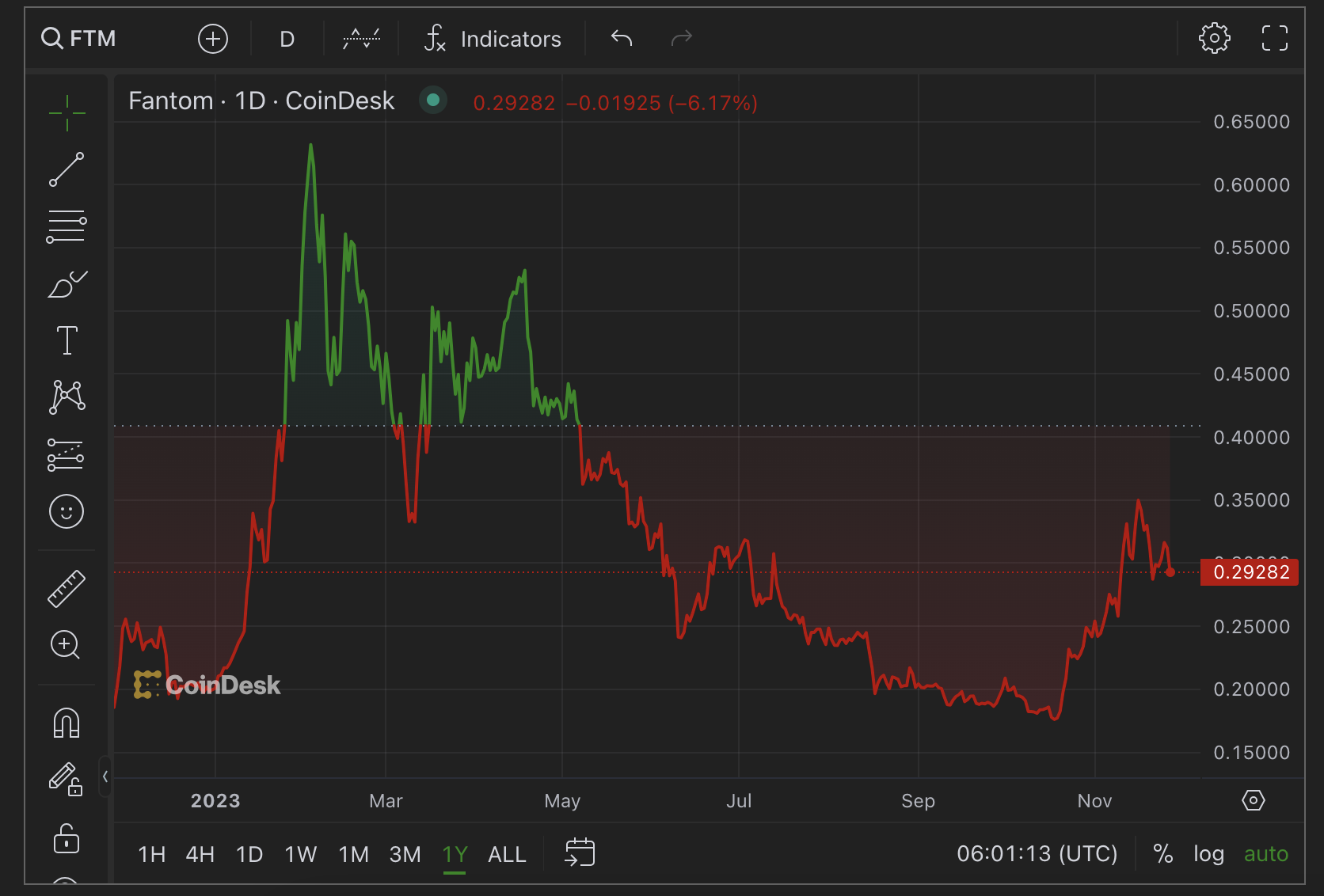Toggle percent scale mode
1324x896 pixels.
(x=1162, y=854)
